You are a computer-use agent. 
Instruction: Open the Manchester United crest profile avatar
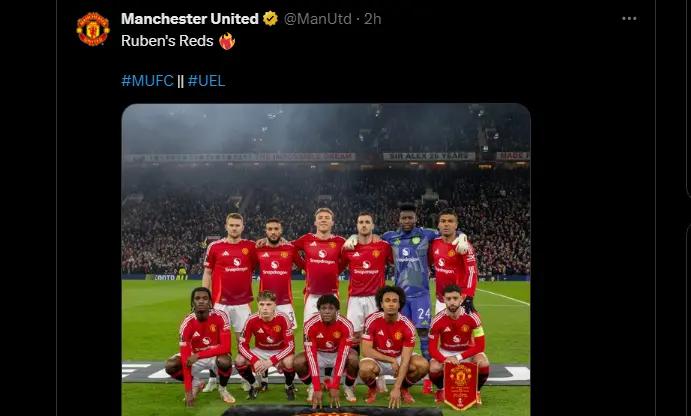[x=93, y=29]
